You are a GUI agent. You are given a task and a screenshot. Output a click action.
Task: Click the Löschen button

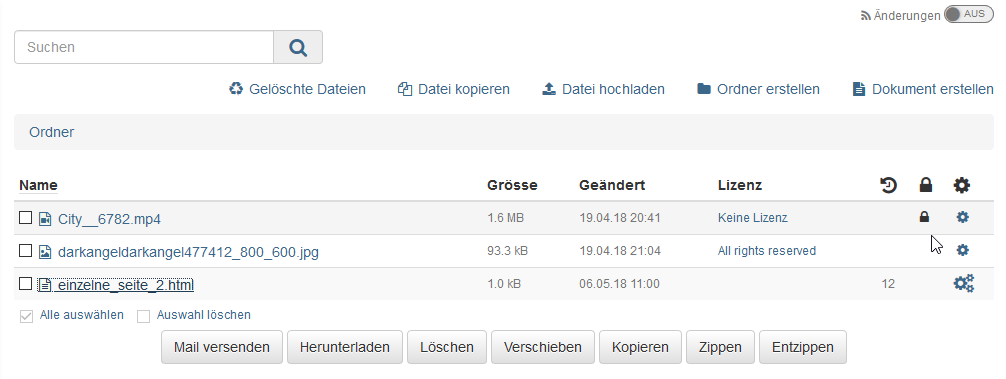[447, 347]
